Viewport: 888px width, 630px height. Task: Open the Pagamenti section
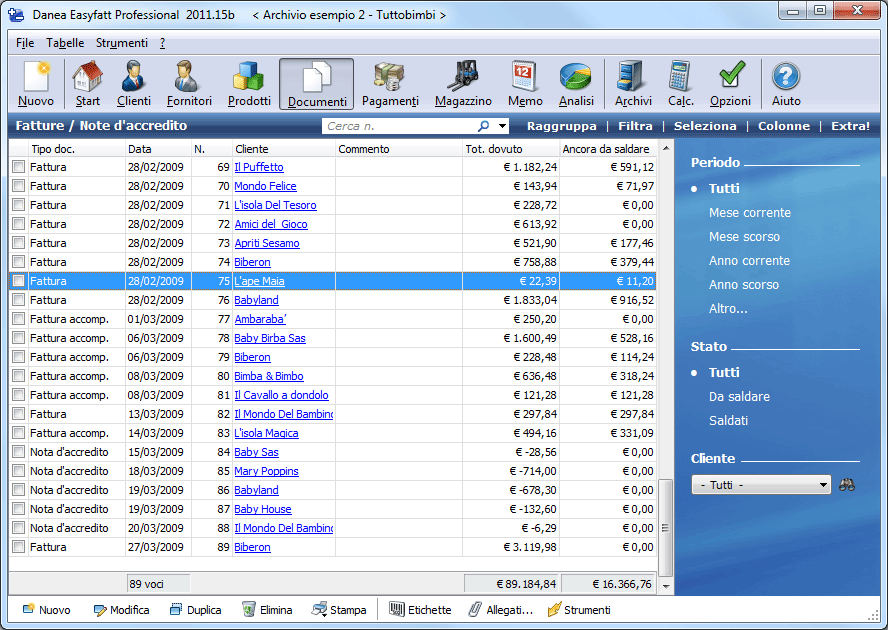[390, 84]
